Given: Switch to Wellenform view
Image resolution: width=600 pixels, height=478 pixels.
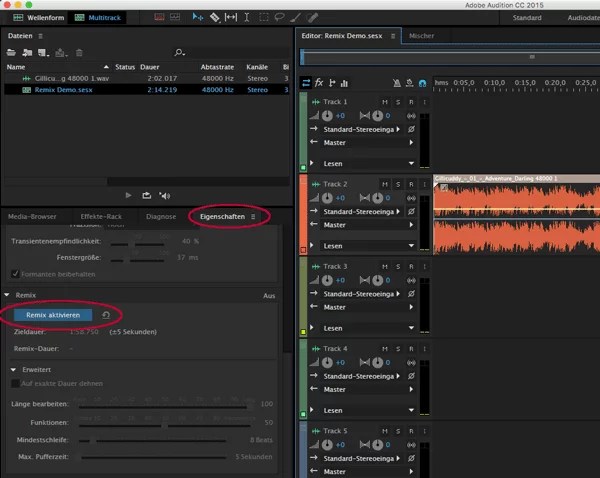Looking at the screenshot, I should 38,18.
